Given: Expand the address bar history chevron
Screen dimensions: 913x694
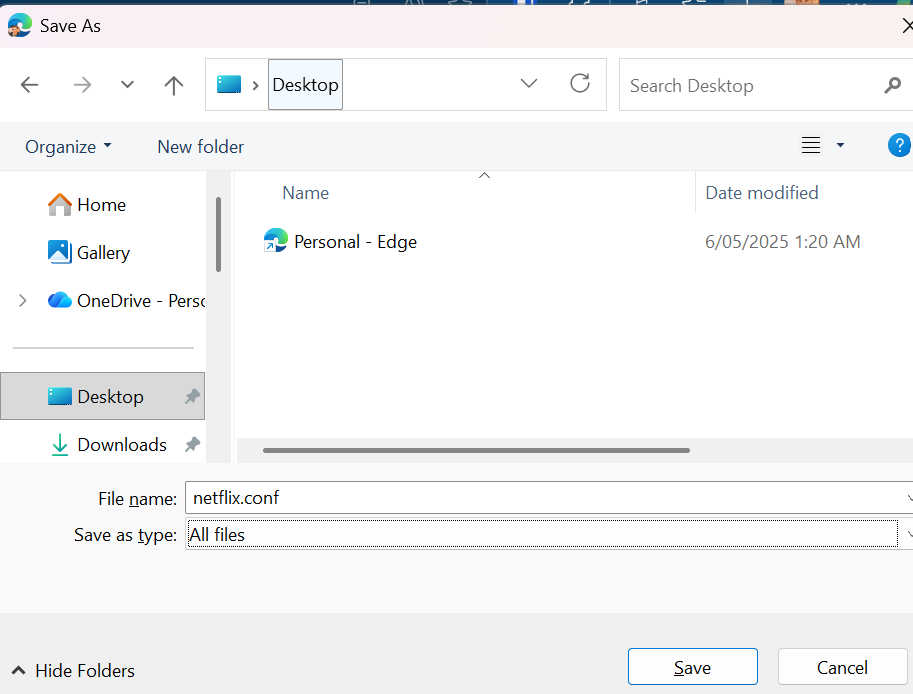Looking at the screenshot, I should pyautogui.click(x=529, y=84).
